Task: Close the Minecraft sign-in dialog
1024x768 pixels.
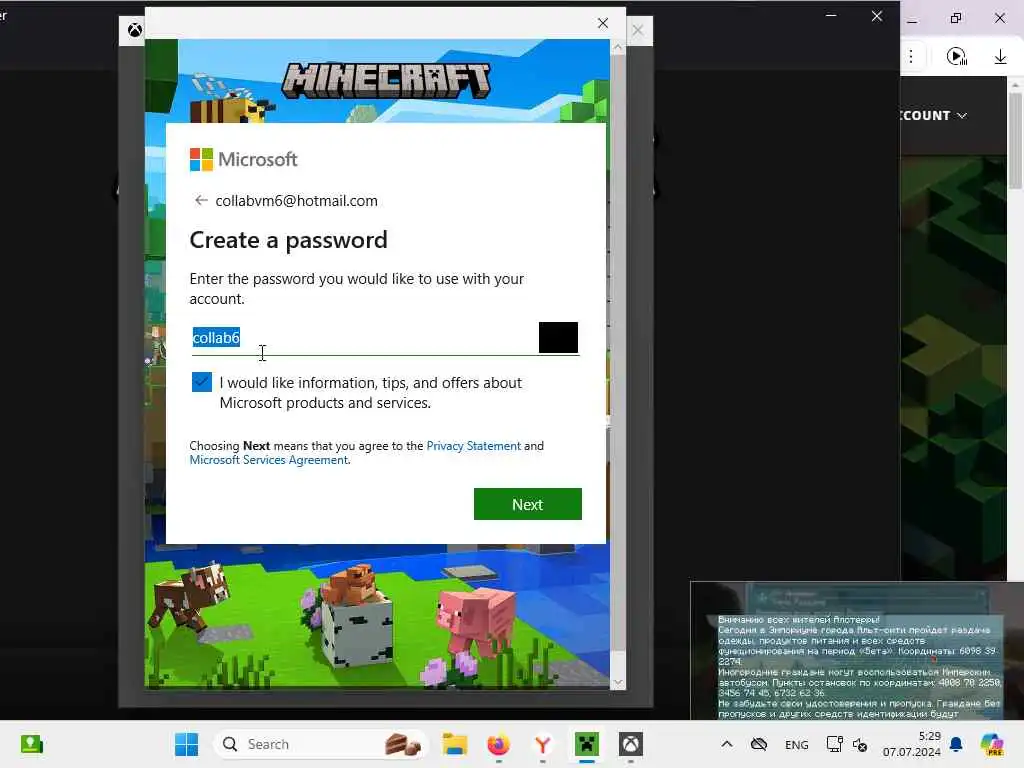Action: point(603,24)
